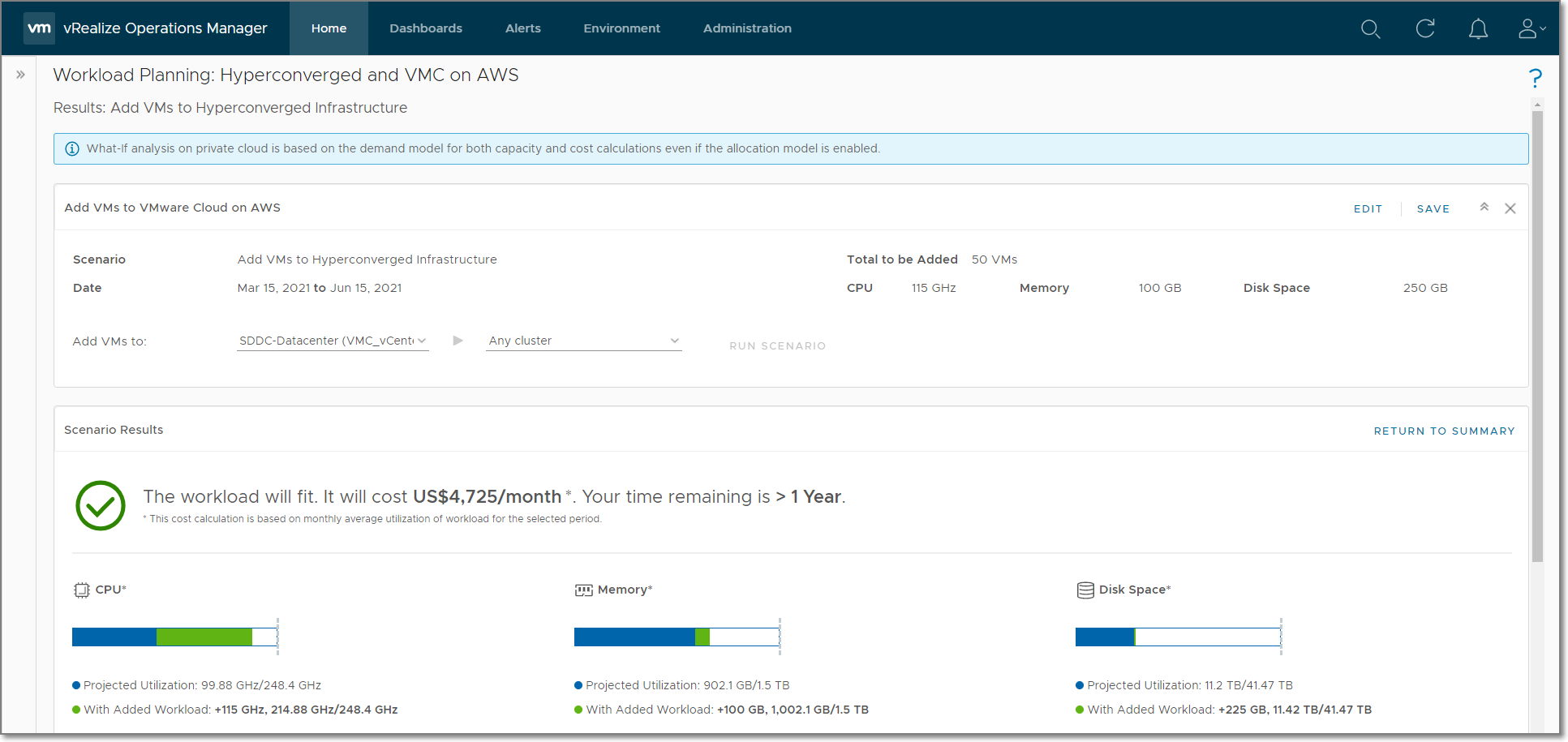Click the Add VMs to VMware Cloud on AWS header
The height and width of the screenshot is (742, 1568).
(172, 208)
